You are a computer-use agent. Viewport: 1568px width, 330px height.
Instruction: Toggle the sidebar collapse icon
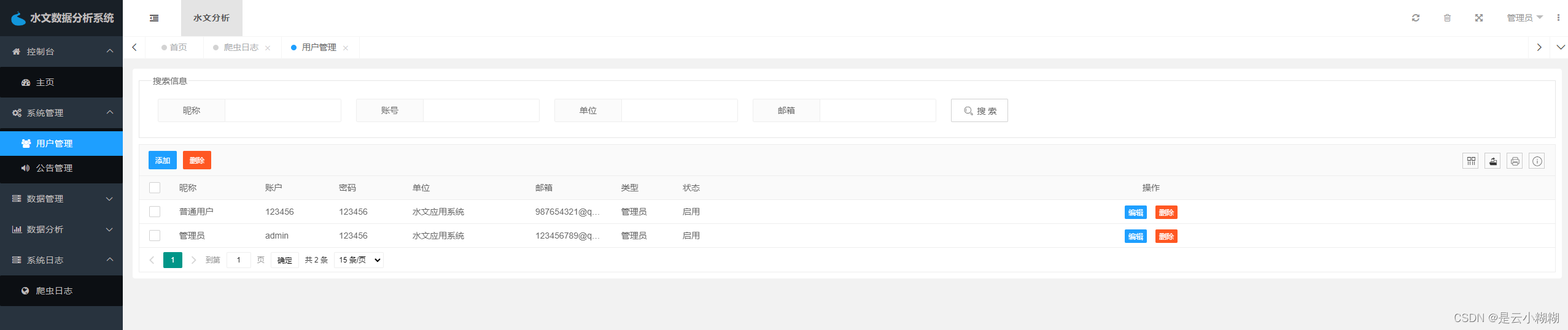[x=154, y=18]
